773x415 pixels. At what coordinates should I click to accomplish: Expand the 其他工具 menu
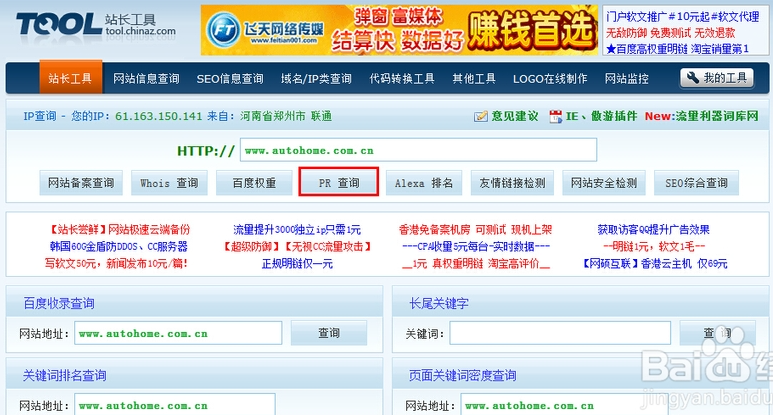[478, 79]
